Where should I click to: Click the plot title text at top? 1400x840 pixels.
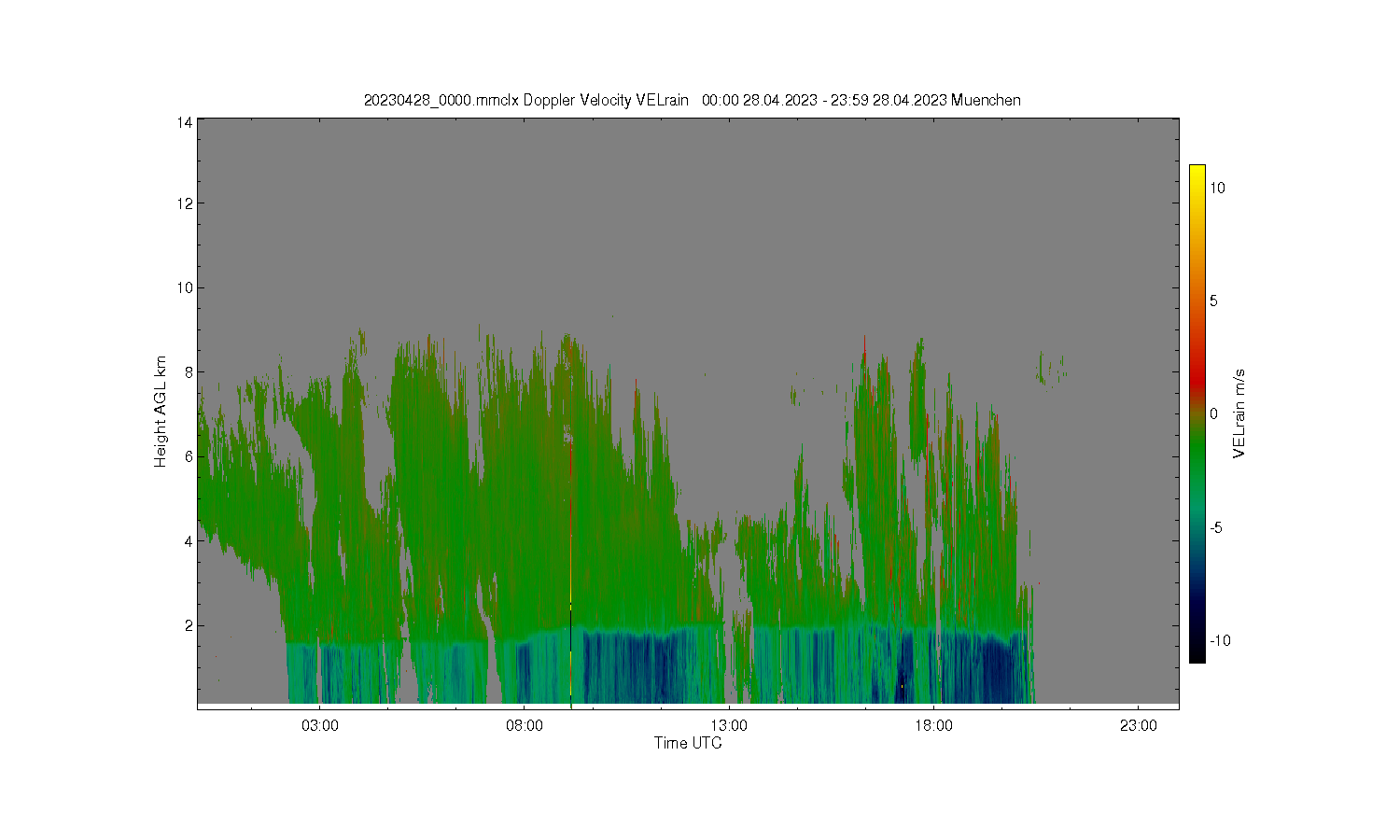(x=692, y=100)
